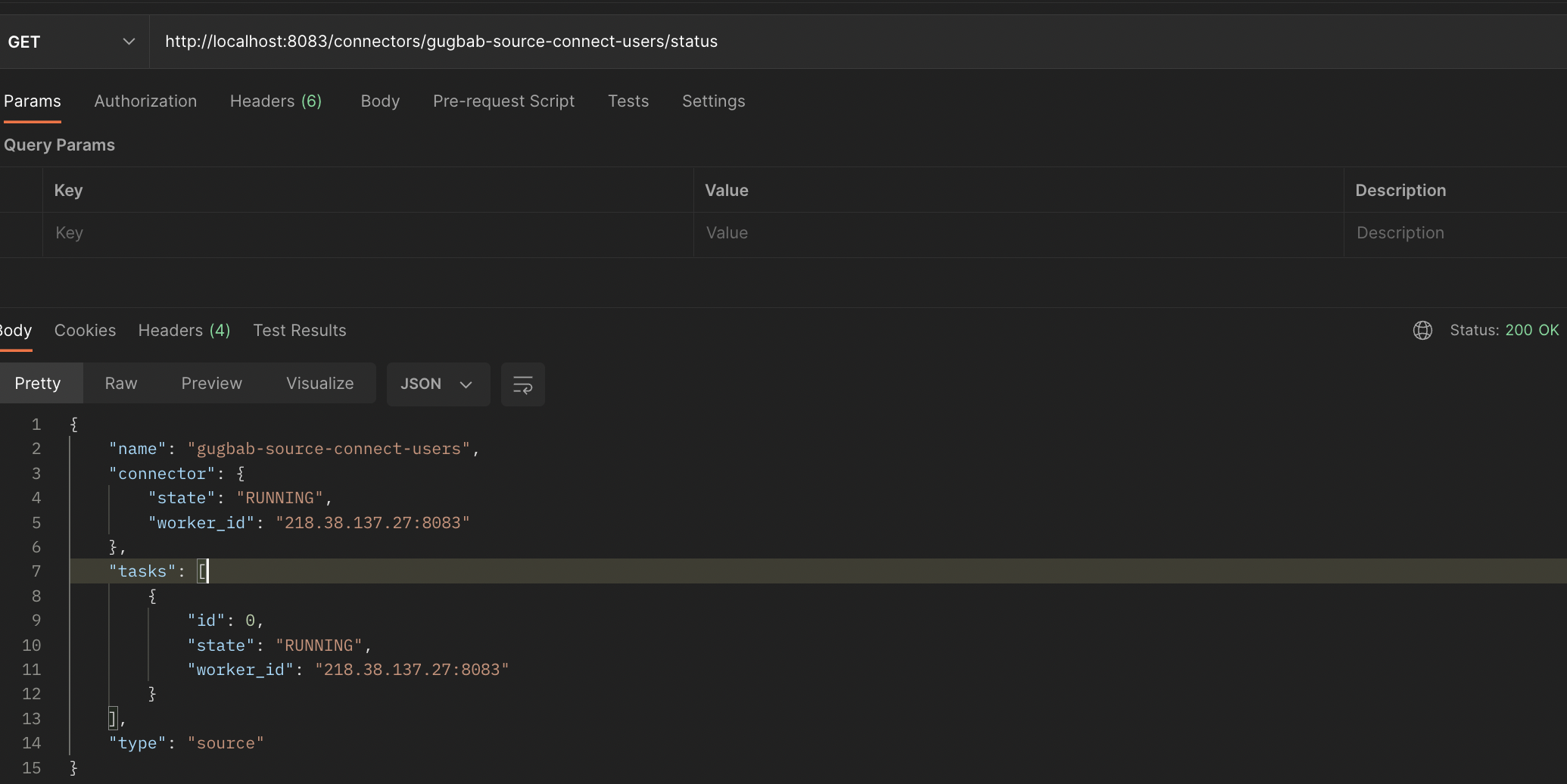The width and height of the screenshot is (1567, 784).
Task: Click the Query Params heading
Action: coord(59,145)
